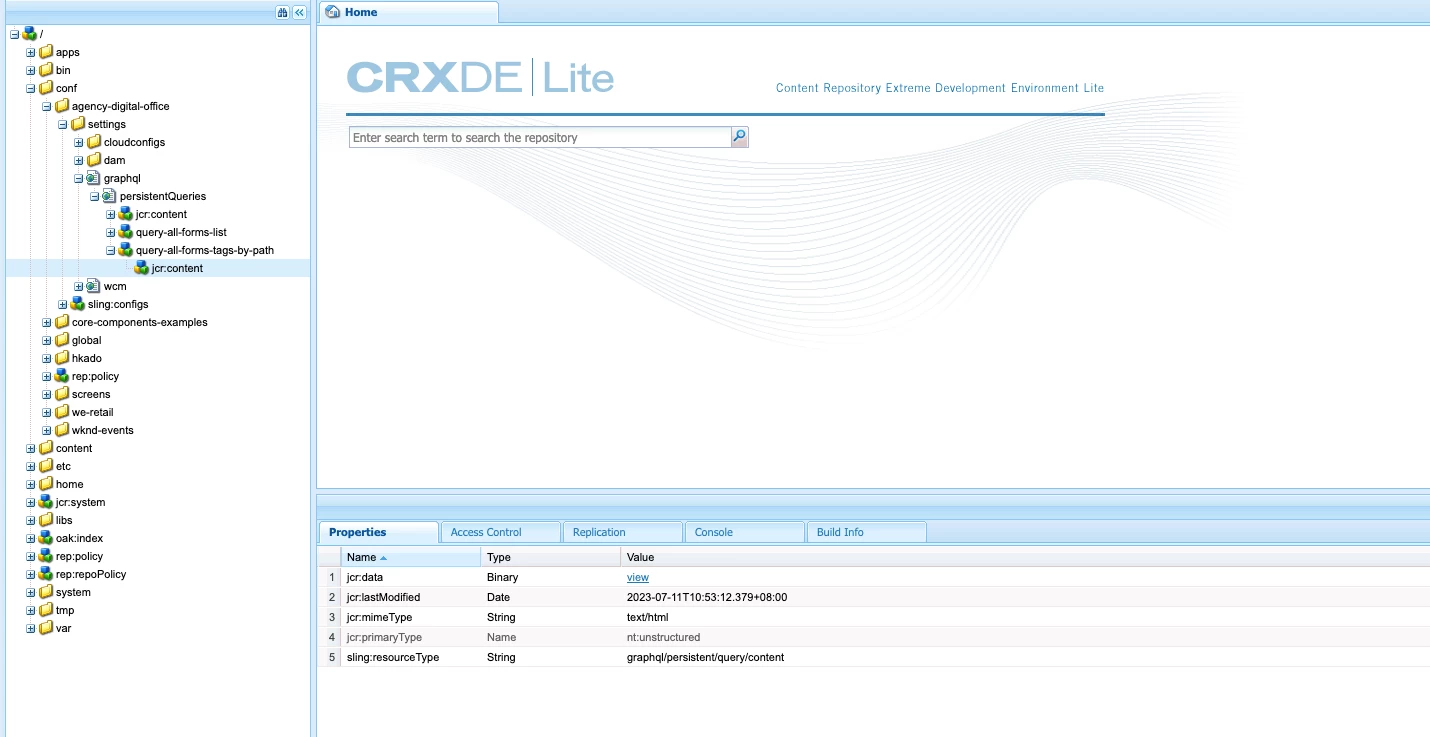
Task: Click the wknd-events folder icon
Action: (62, 430)
